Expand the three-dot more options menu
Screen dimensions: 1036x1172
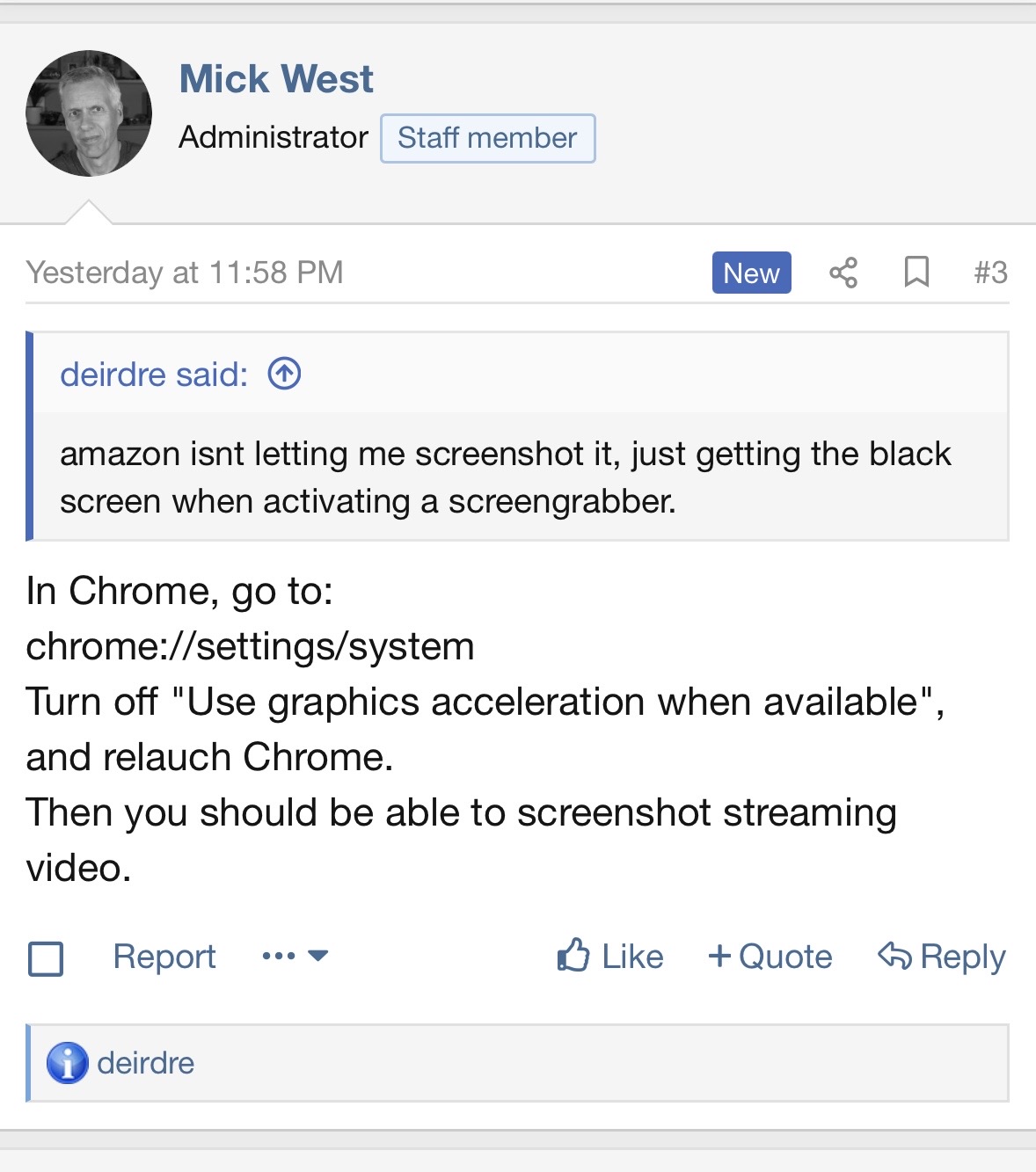point(295,956)
